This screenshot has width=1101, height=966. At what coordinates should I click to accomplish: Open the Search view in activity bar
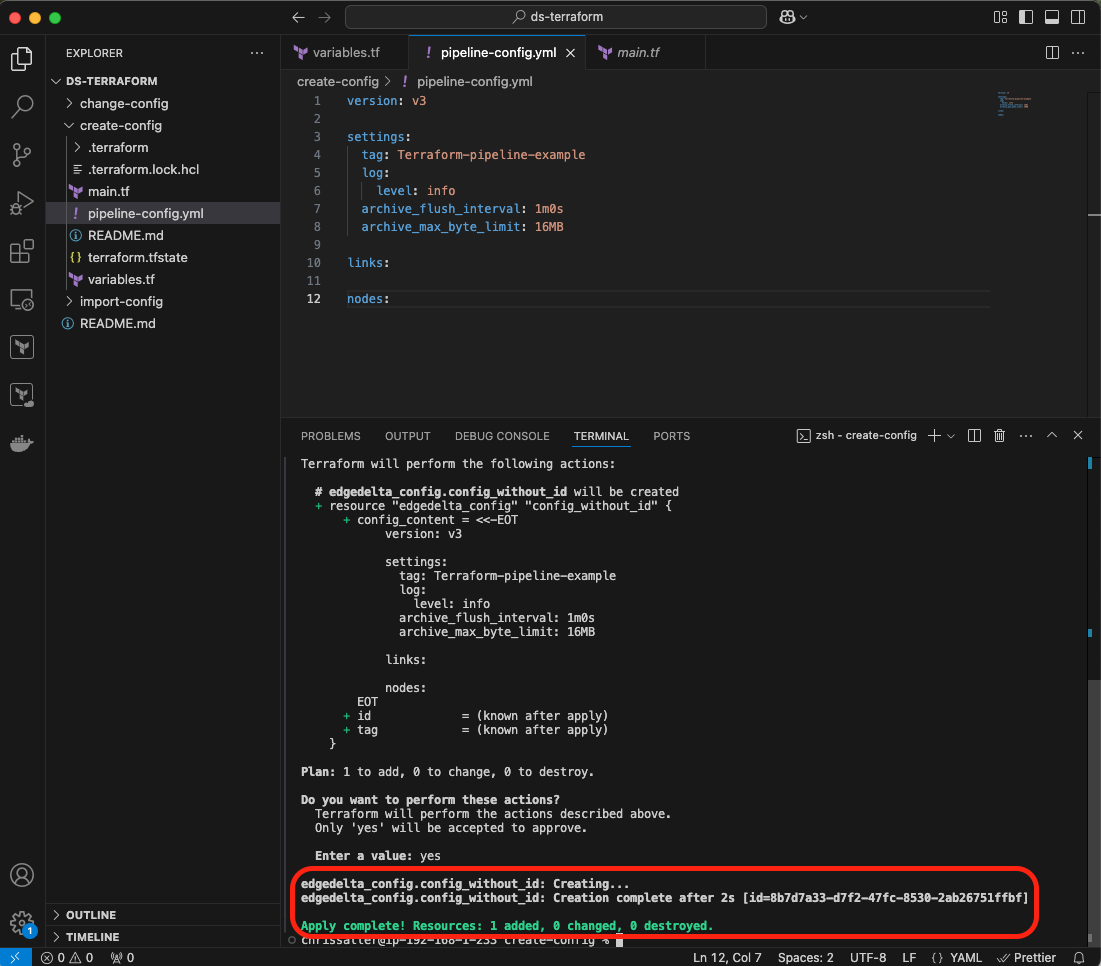point(22,106)
